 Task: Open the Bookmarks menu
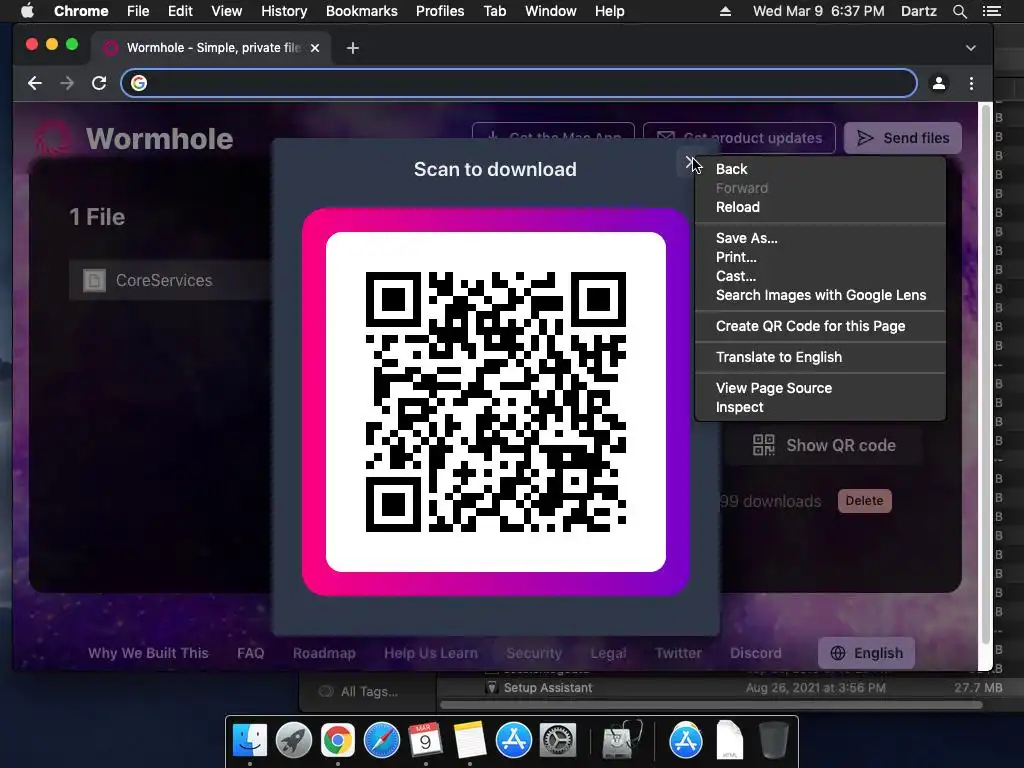(362, 11)
